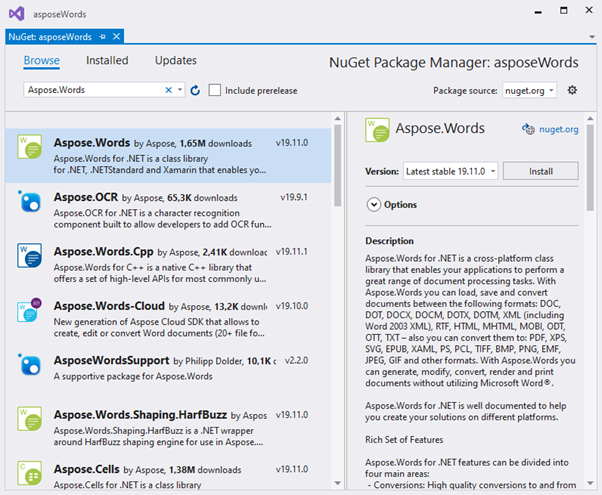602x495 pixels.
Task: Click the Aspose.Words.Cpp package icon
Action: pos(30,255)
